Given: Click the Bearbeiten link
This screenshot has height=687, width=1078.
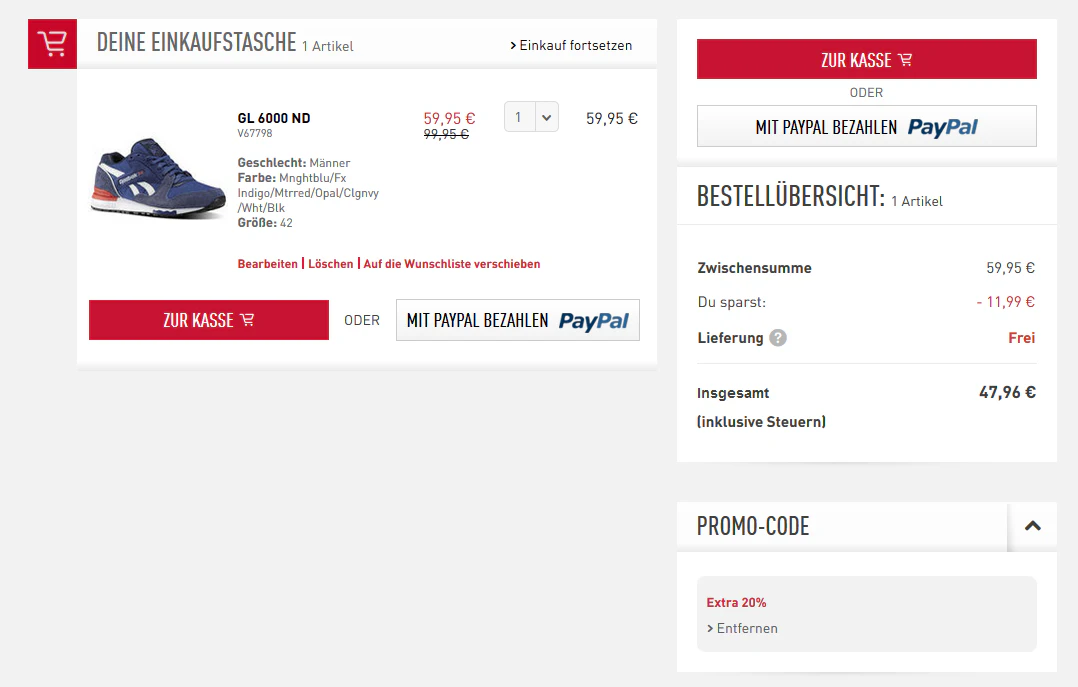Looking at the screenshot, I should pos(267,264).
